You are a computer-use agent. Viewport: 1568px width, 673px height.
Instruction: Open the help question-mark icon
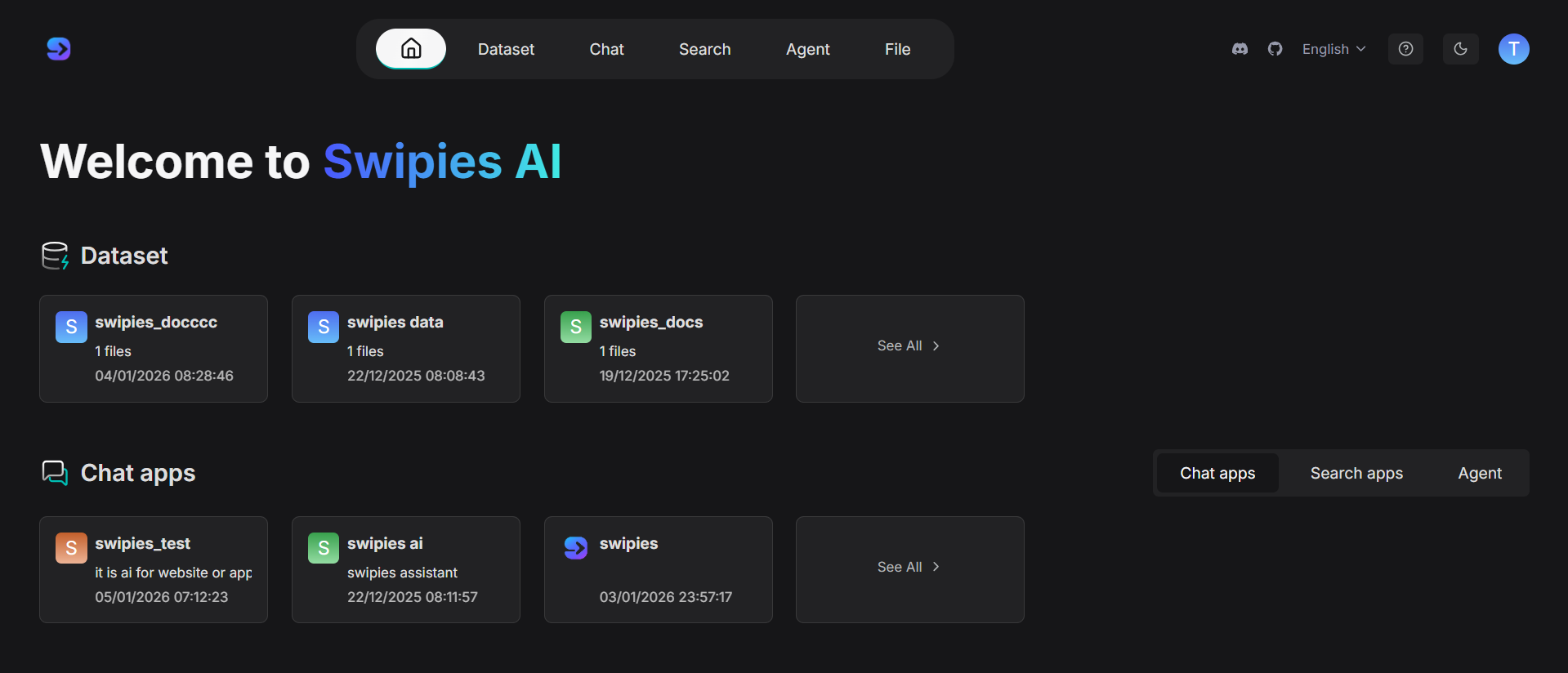1405,49
